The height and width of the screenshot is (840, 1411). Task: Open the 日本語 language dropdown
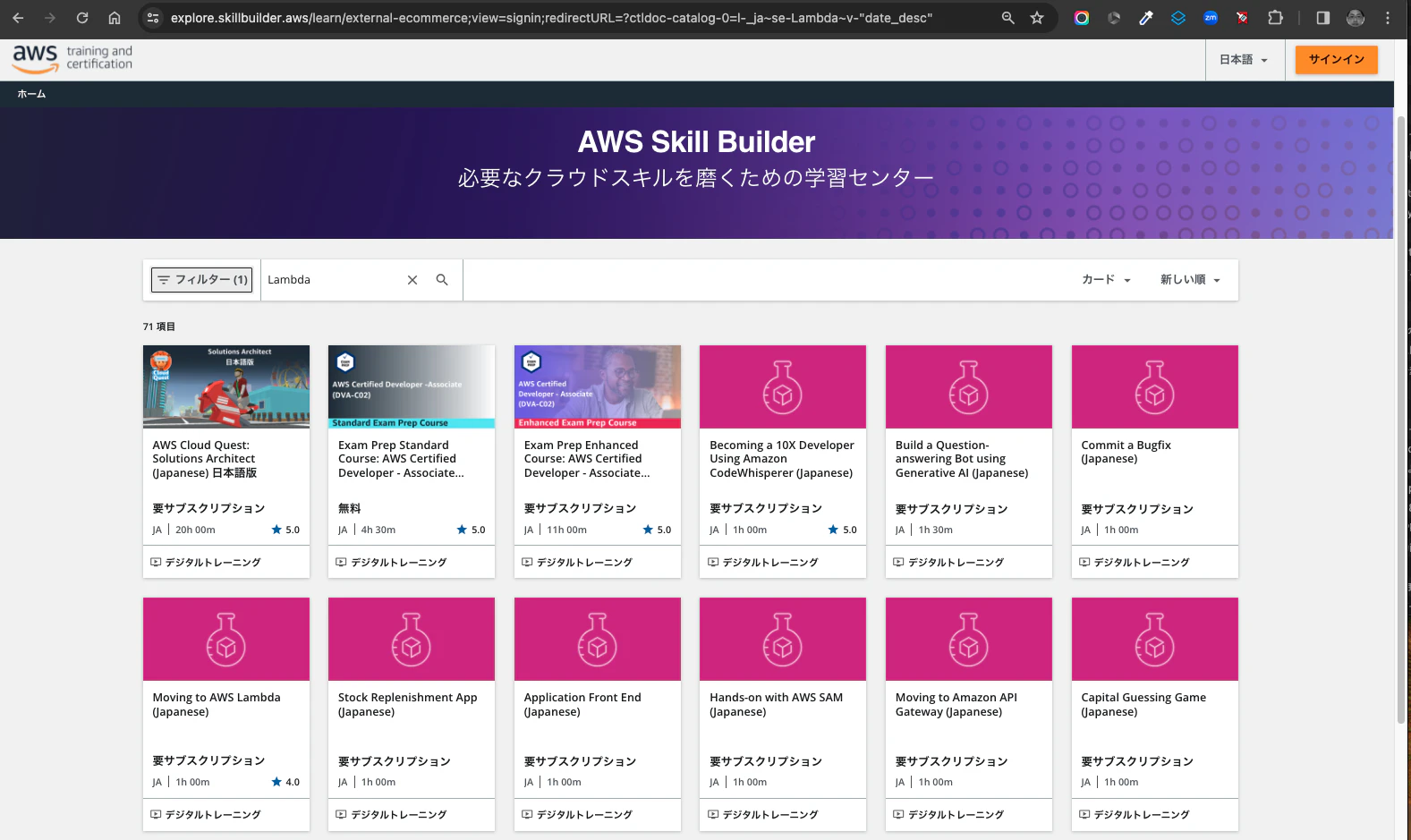coord(1244,60)
